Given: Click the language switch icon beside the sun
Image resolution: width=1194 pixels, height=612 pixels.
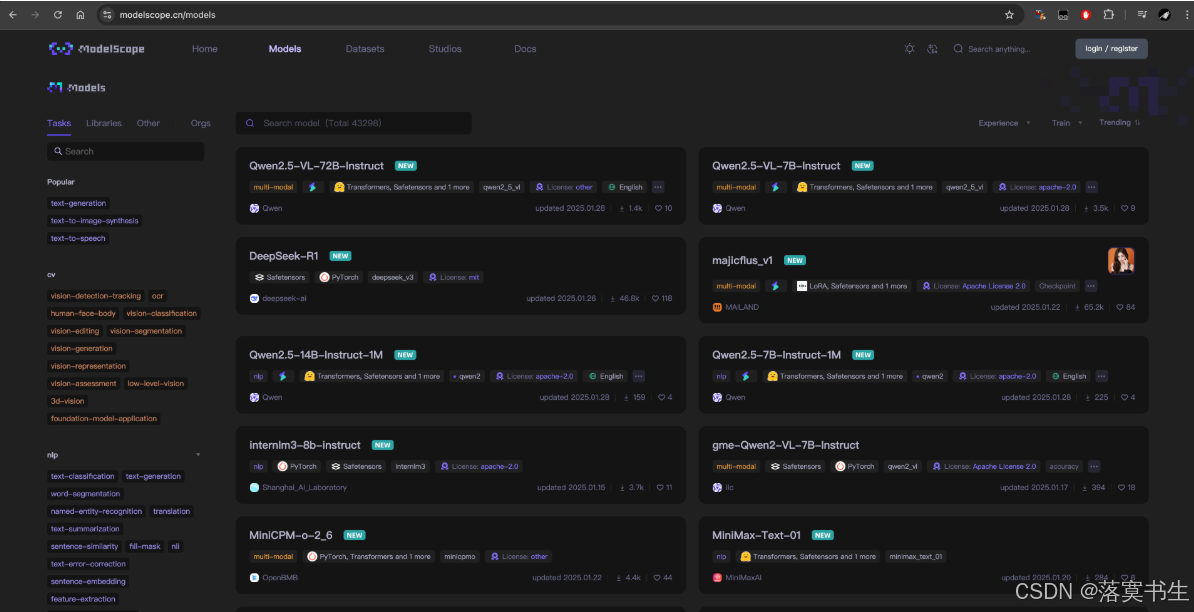Looking at the screenshot, I should point(931,49).
